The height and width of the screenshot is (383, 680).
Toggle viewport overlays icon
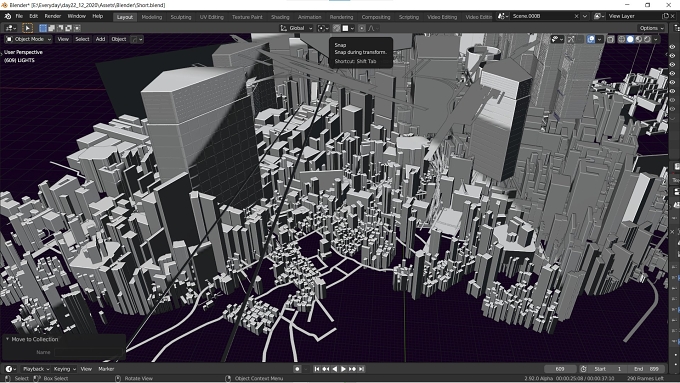pyautogui.click(x=591, y=39)
